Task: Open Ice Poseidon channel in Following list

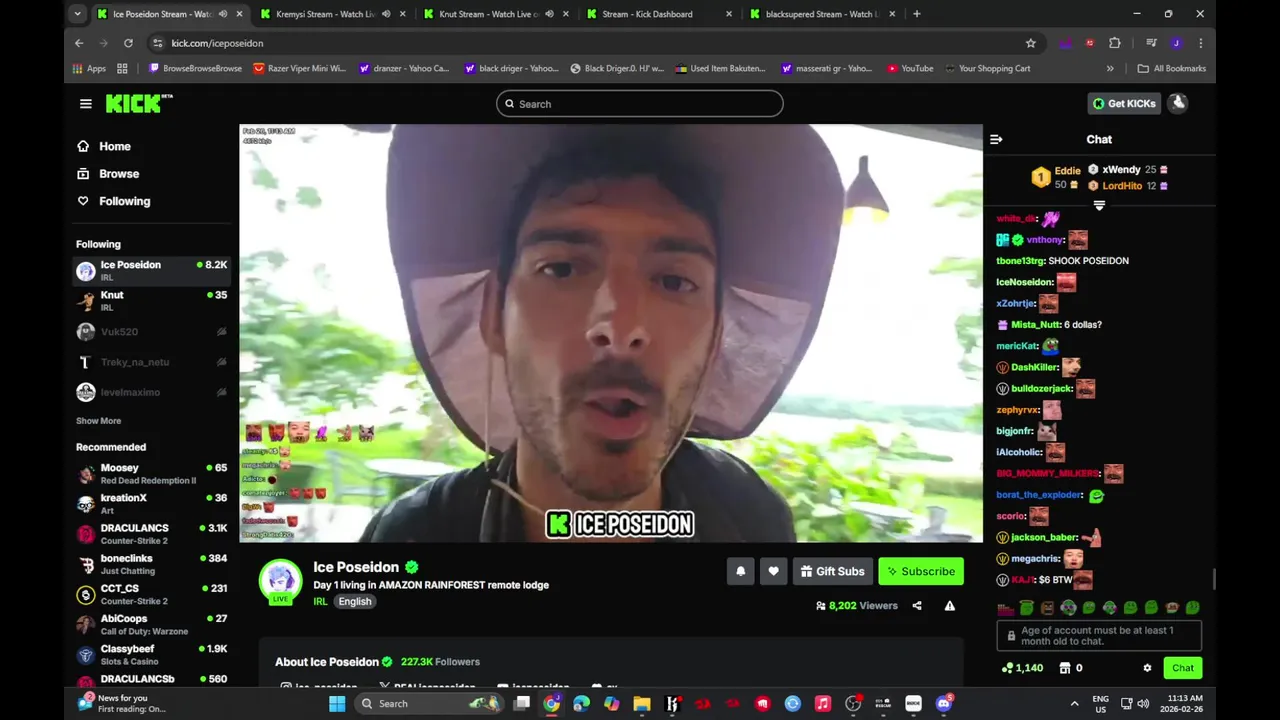Action: (x=152, y=270)
